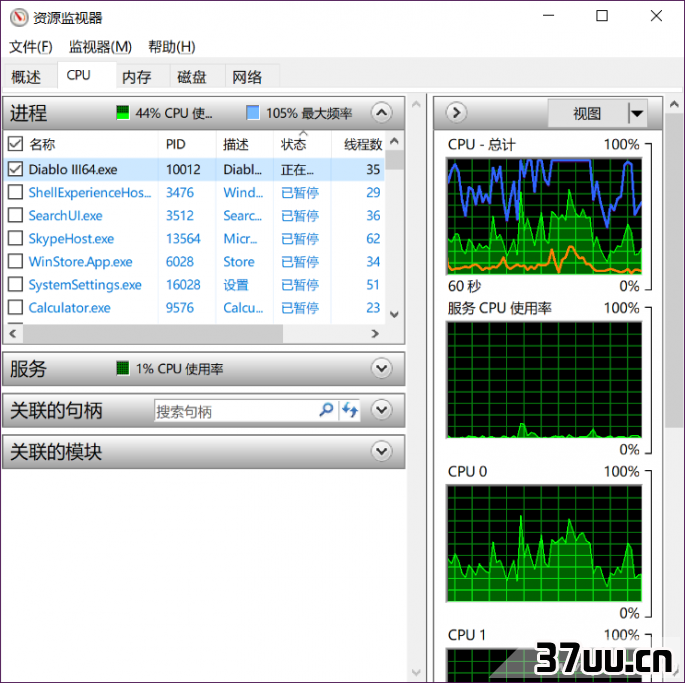685x683 pixels.
Task: Click process list scroll-down arrow
Action: [x=394, y=314]
